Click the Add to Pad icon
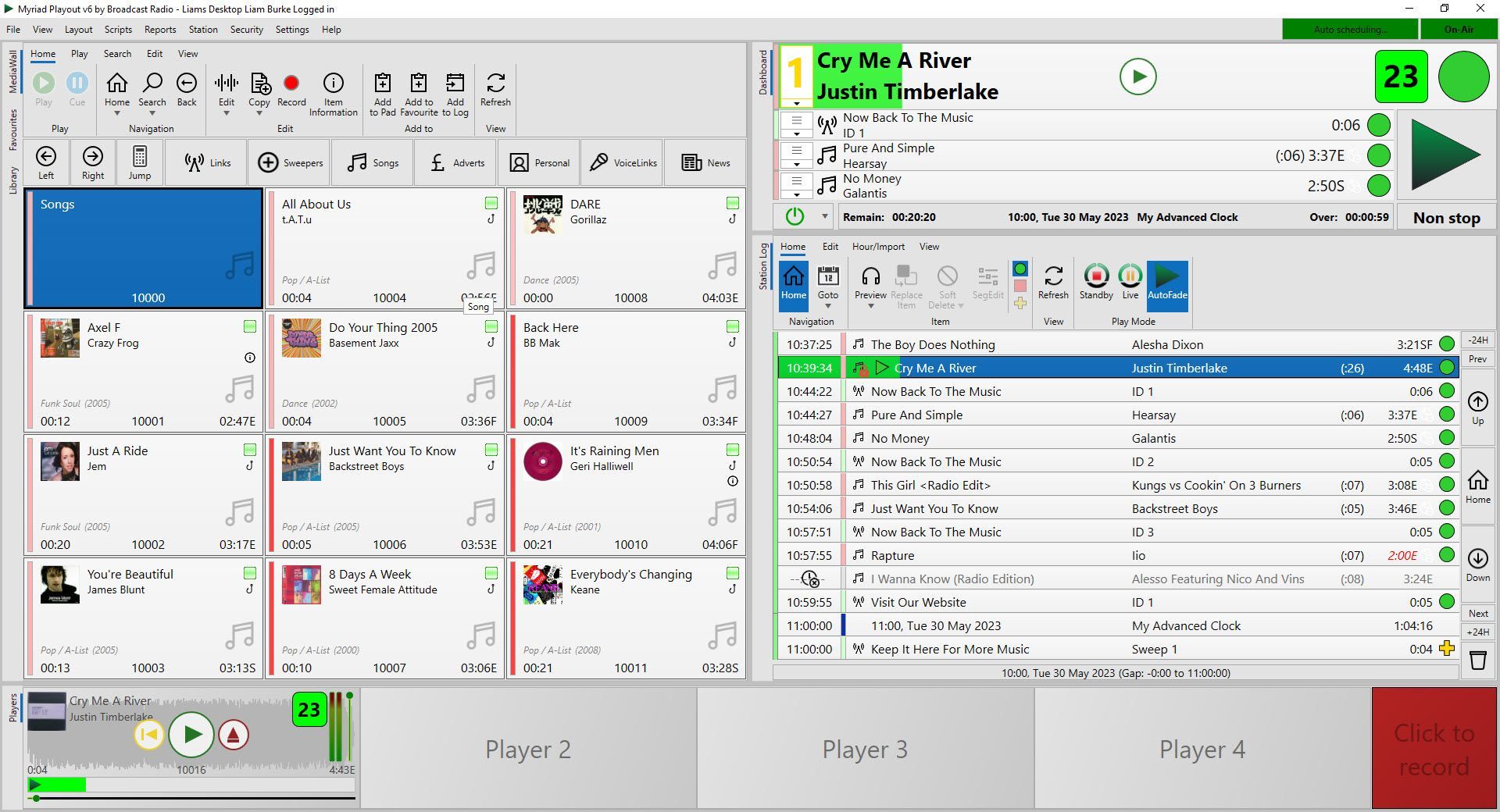This screenshot has height=812, width=1500. tap(382, 92)
